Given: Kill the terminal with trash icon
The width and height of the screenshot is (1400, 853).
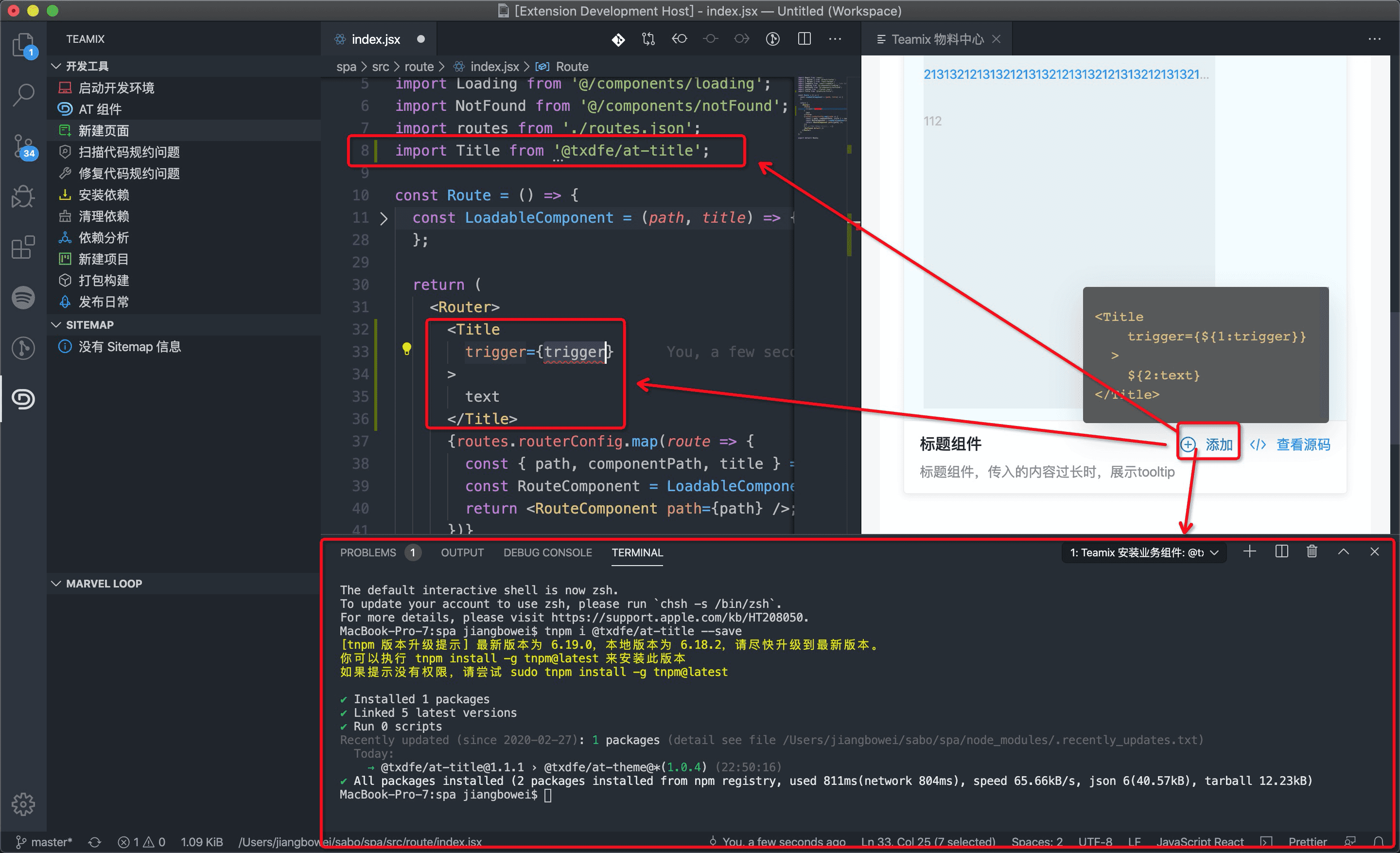Looking at the screenshot, I should pyautogui.click(x=1312, y=552).
